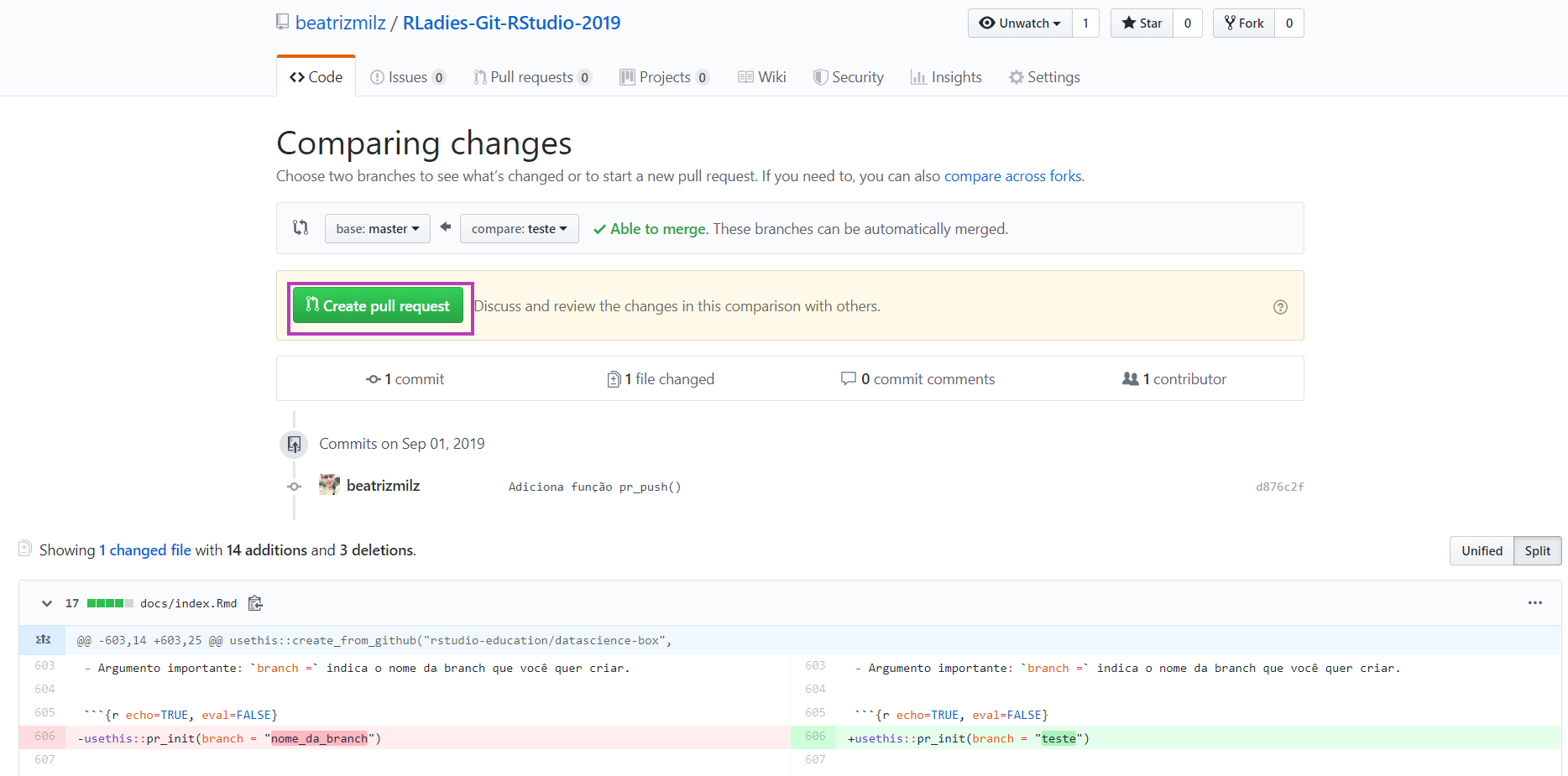Image resolution: width=1568 pixels, height=776 pixels.
Task: Jump to 1 commit section
Action: click(405, 379)
